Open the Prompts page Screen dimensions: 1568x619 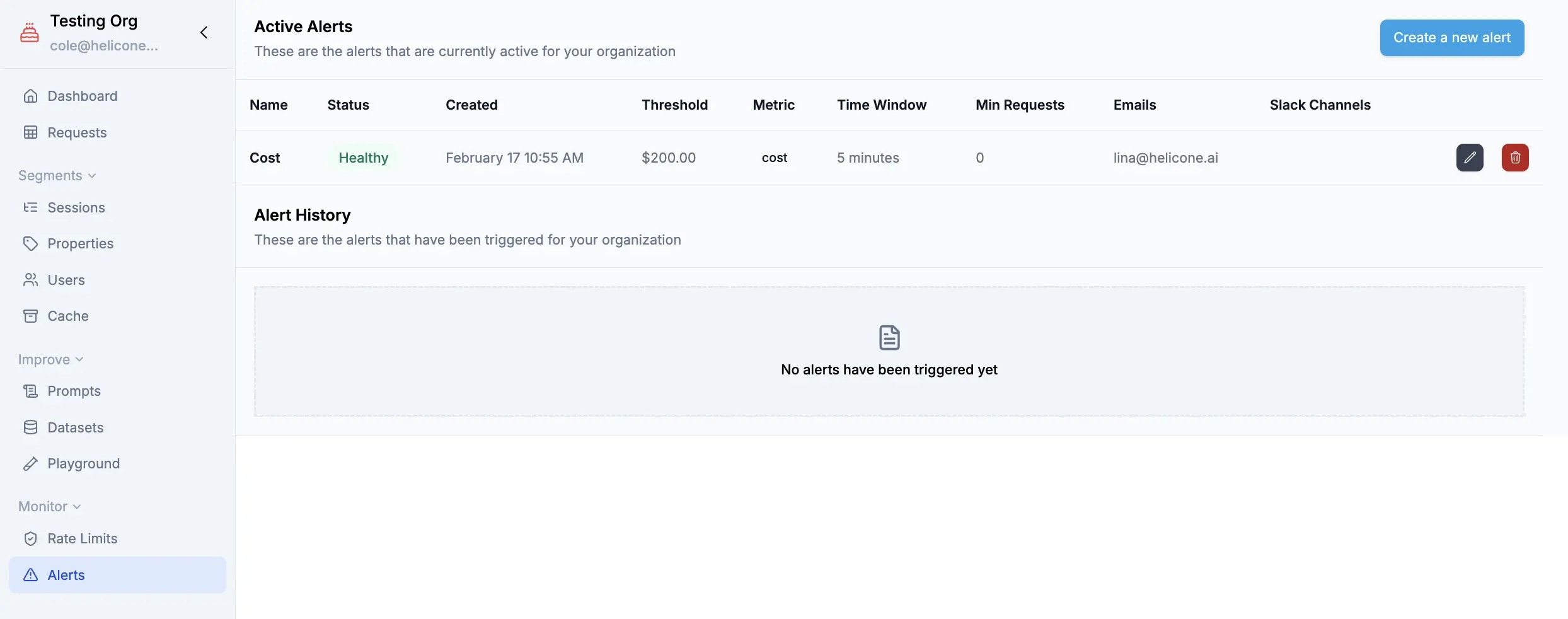pyautogui.click(x=117, y=391)
